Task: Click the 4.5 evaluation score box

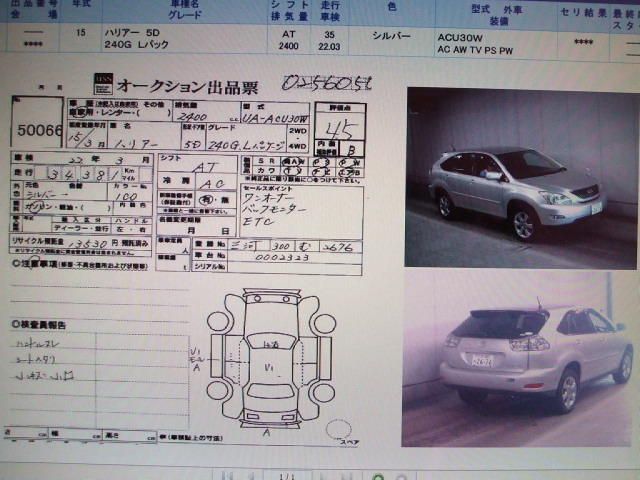Action: click(x=340, y=127)
